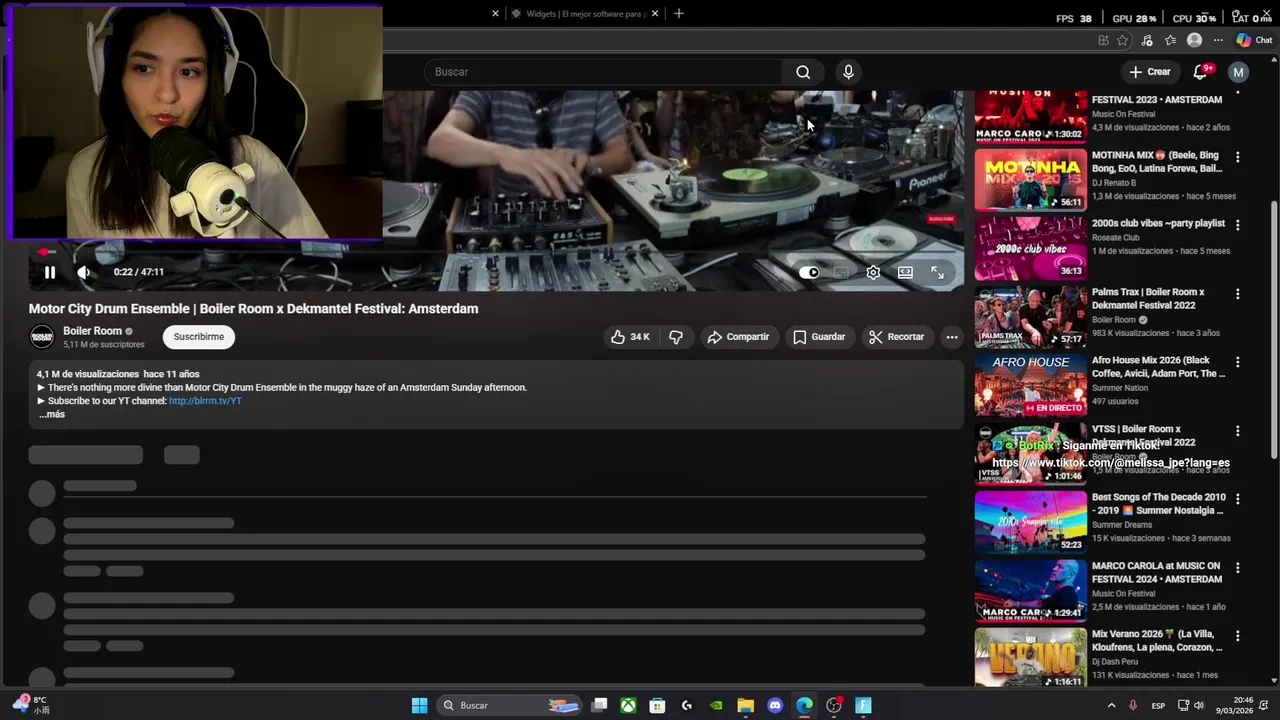Open File Explorer from taskbar
Viewport: 1280px width, 720px height.
746,705
